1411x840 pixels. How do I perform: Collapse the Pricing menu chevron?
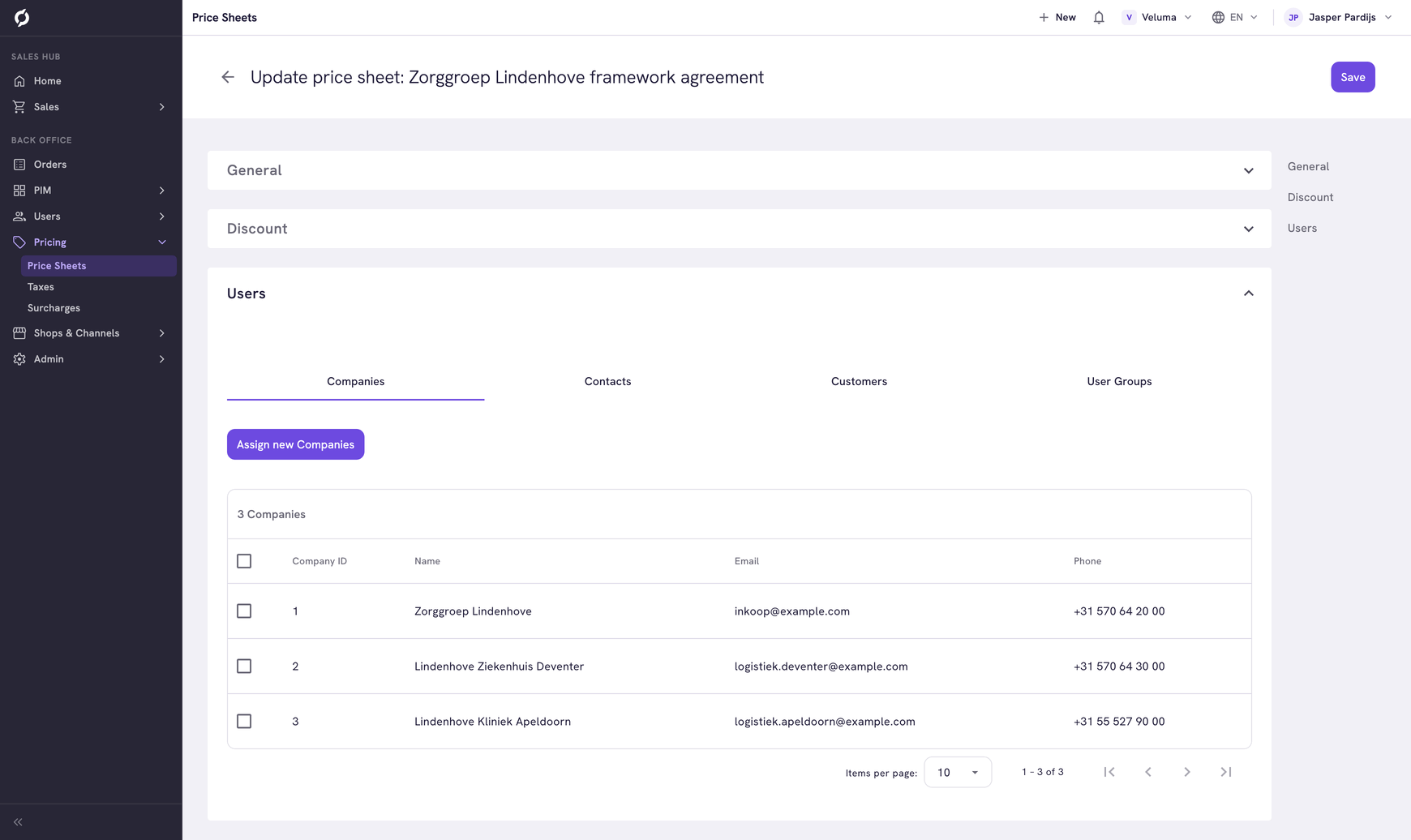(x=162, y=242)
